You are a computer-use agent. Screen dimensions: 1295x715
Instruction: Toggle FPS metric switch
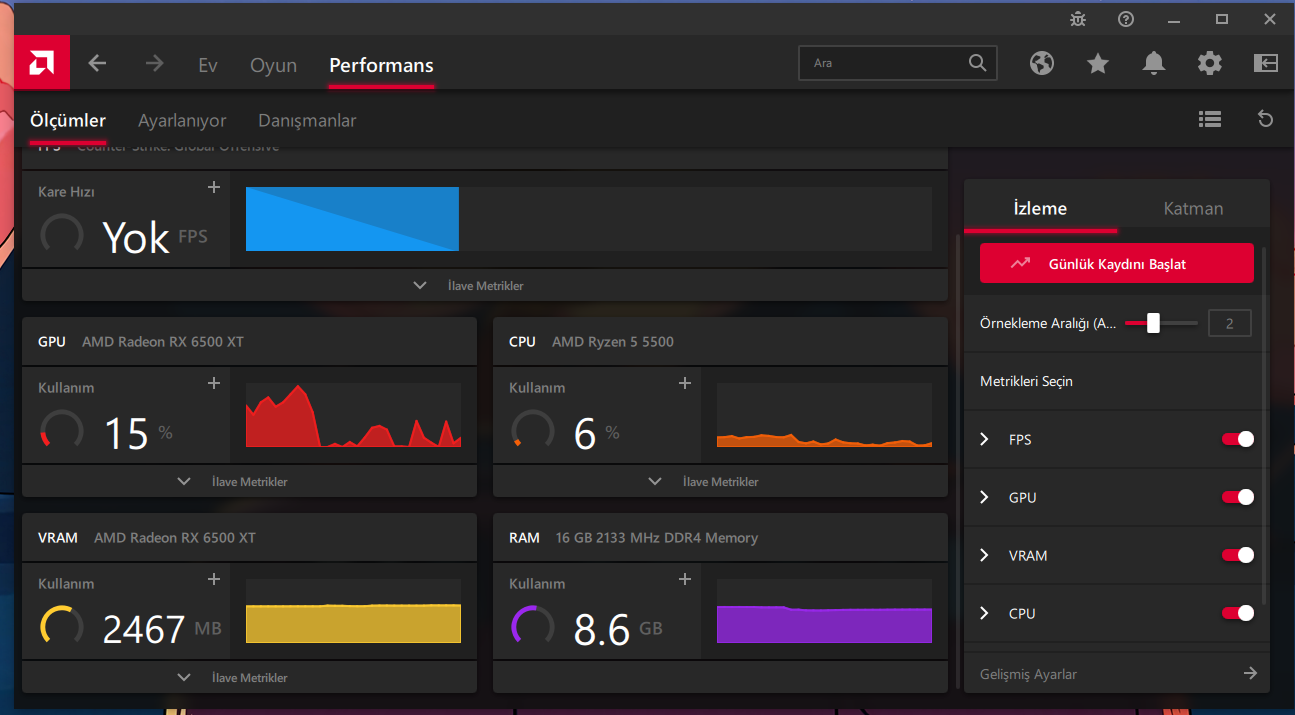(x=1238, y=439)
